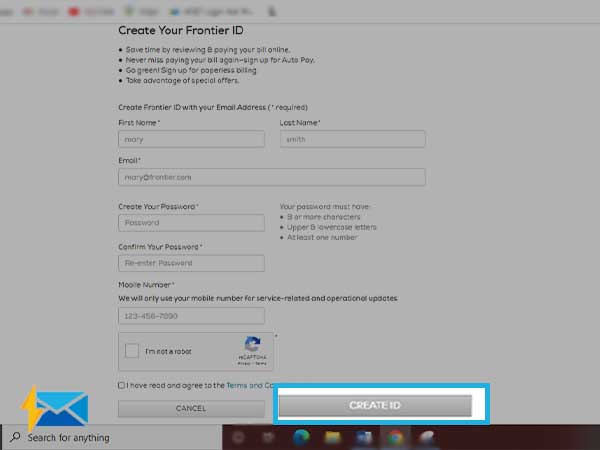Select the Confirm Your Password field
Image resolution: width=600 pixels, height=450 pixels.
pyautogui.click(x=191, y=263)
